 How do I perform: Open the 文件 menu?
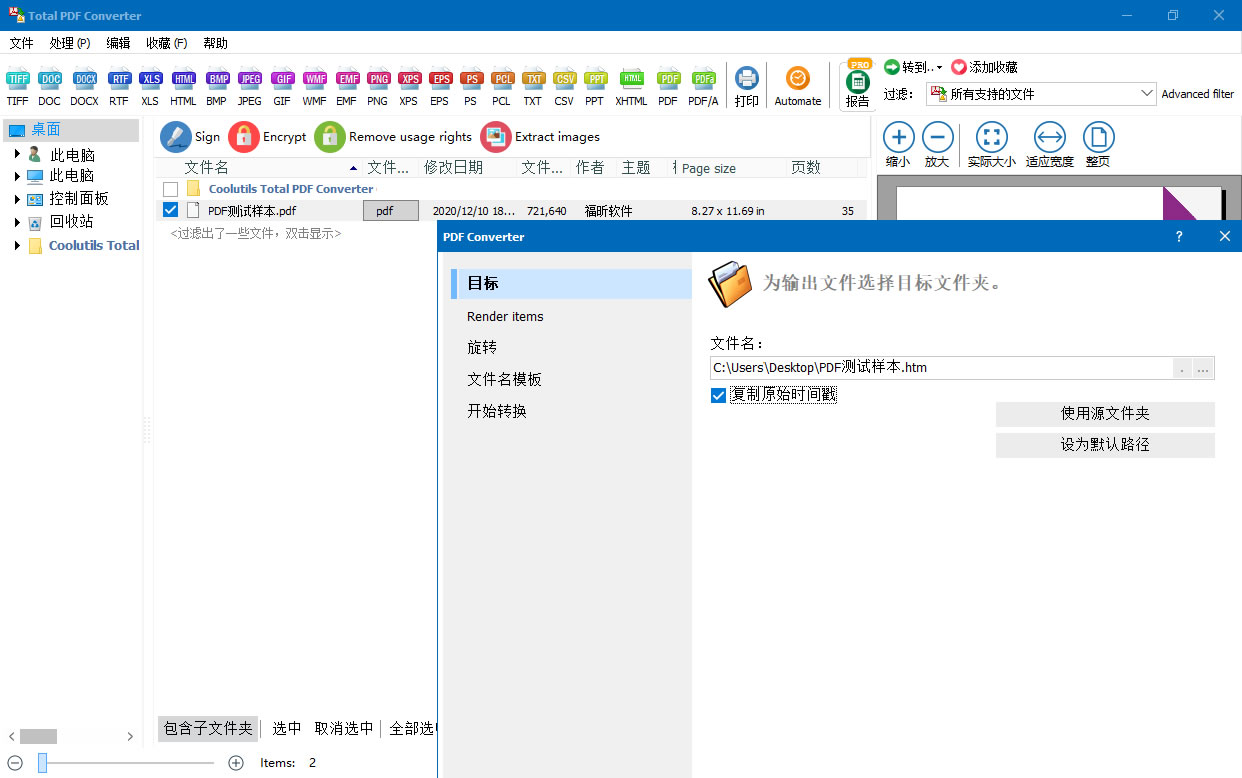pyautogui.click(x=21, y=43)
